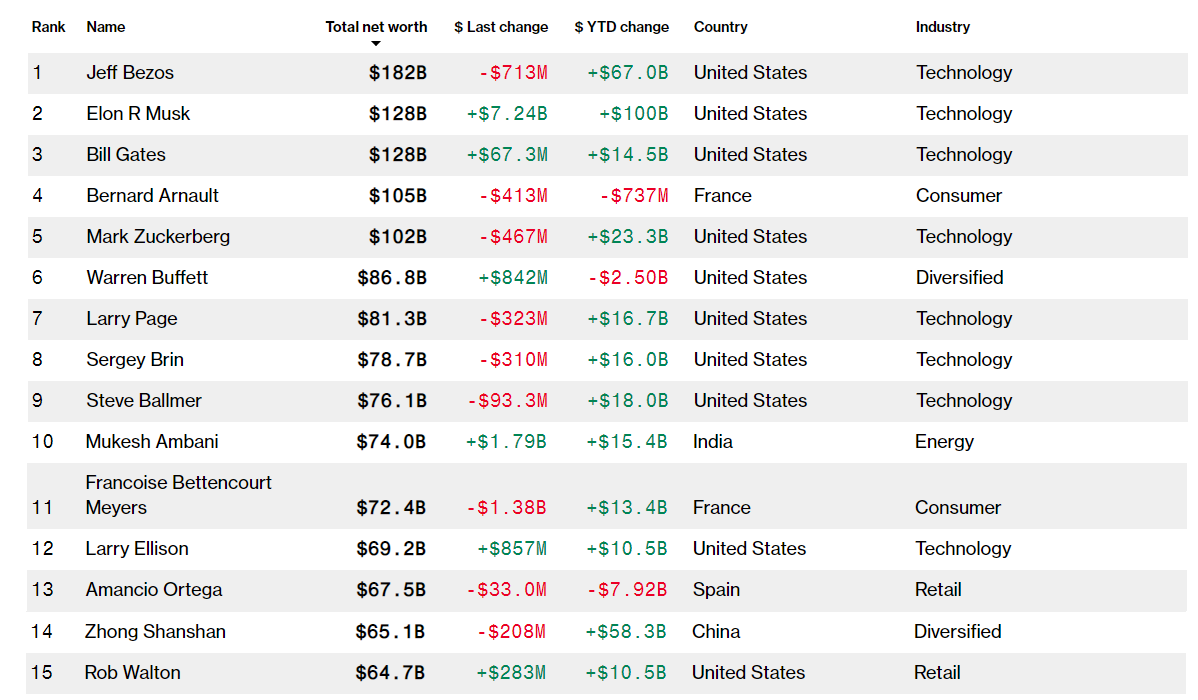Image resolution: width=1198 pixels, height=700 pixels.
Task: Select the Bill Gates name link
Action: [x=125, y=154]
